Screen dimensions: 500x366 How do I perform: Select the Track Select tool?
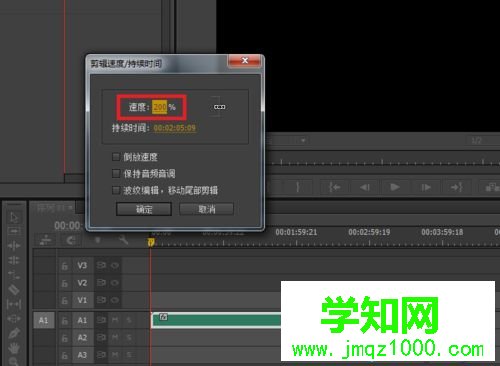[x=14, y=231]
